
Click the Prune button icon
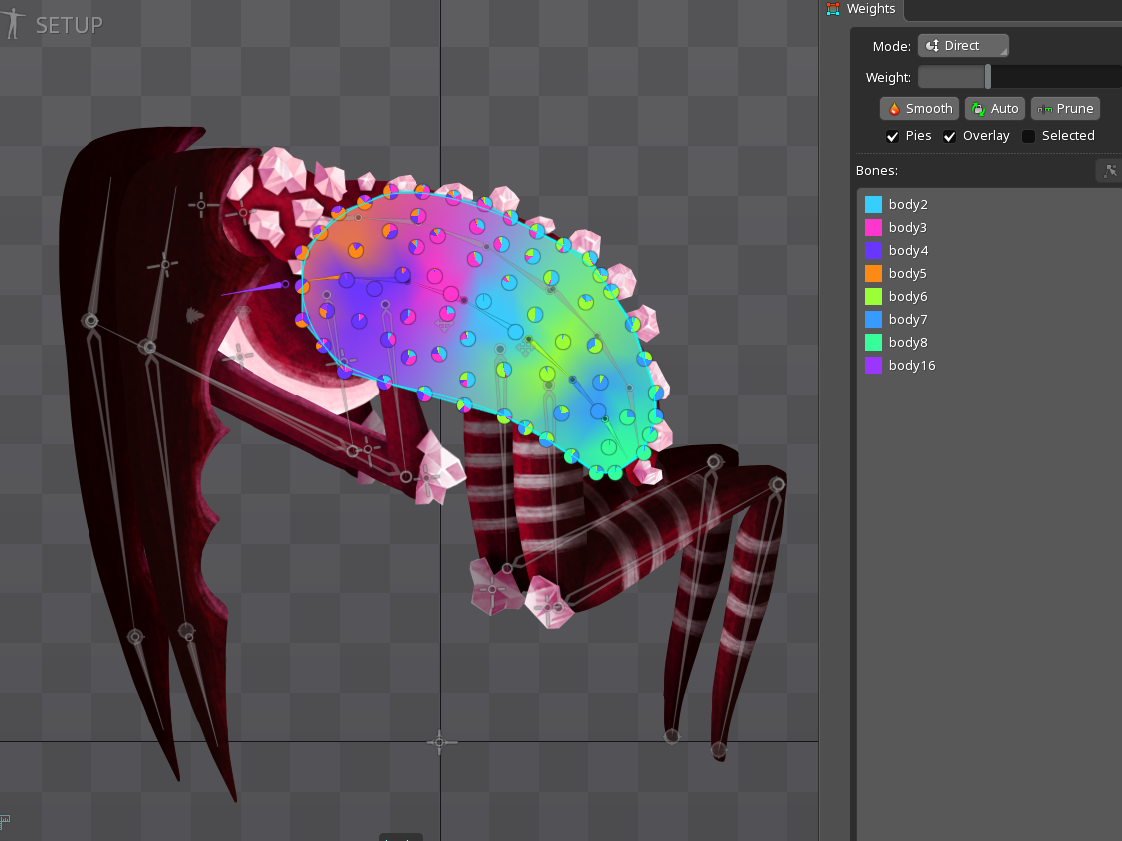[1045, 109]
